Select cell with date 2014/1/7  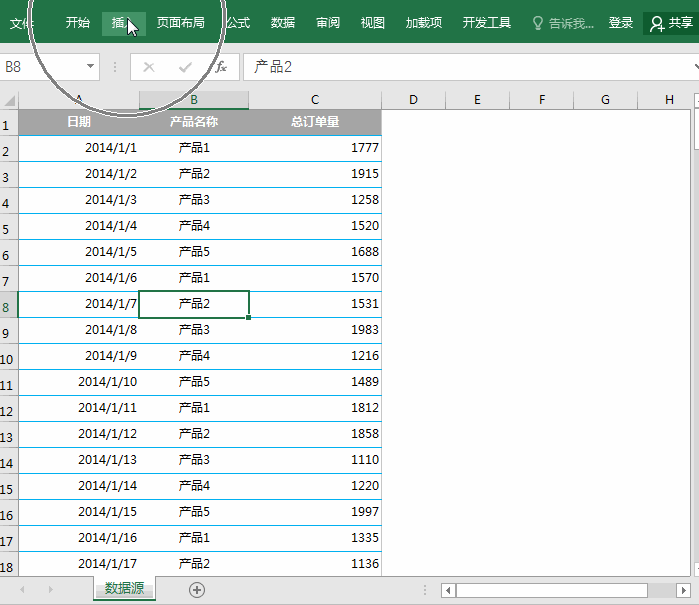tap(79, 305)
